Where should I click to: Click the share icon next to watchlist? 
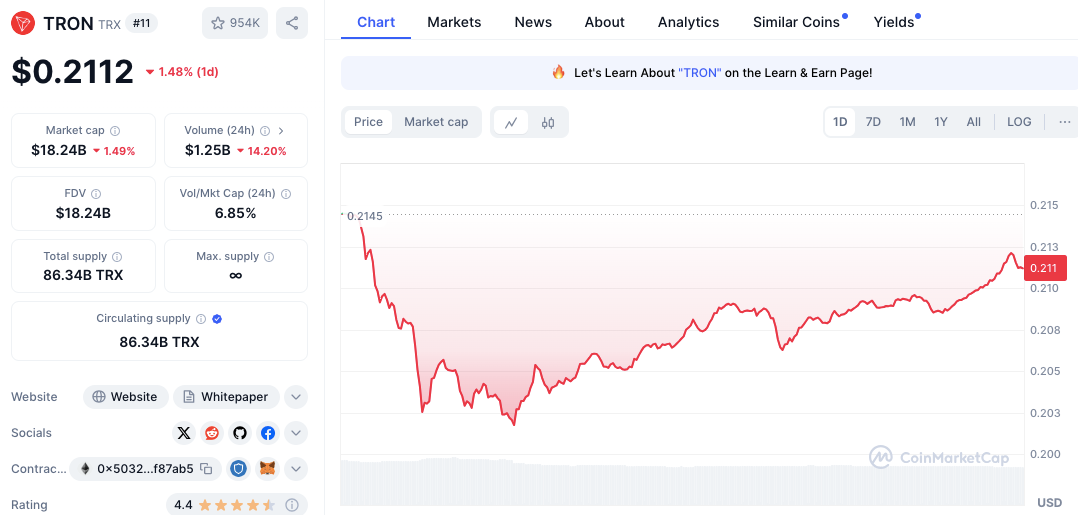click(x=292, y=23)
